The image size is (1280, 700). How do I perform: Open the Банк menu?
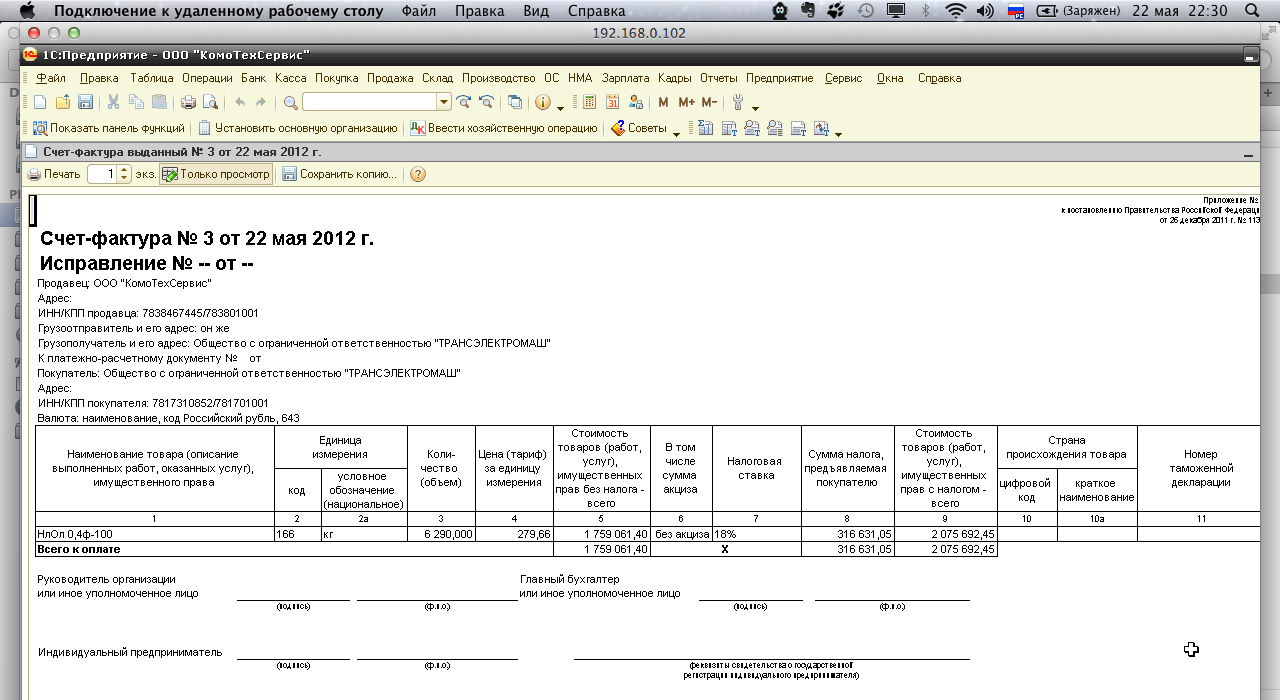pos(254,78)
